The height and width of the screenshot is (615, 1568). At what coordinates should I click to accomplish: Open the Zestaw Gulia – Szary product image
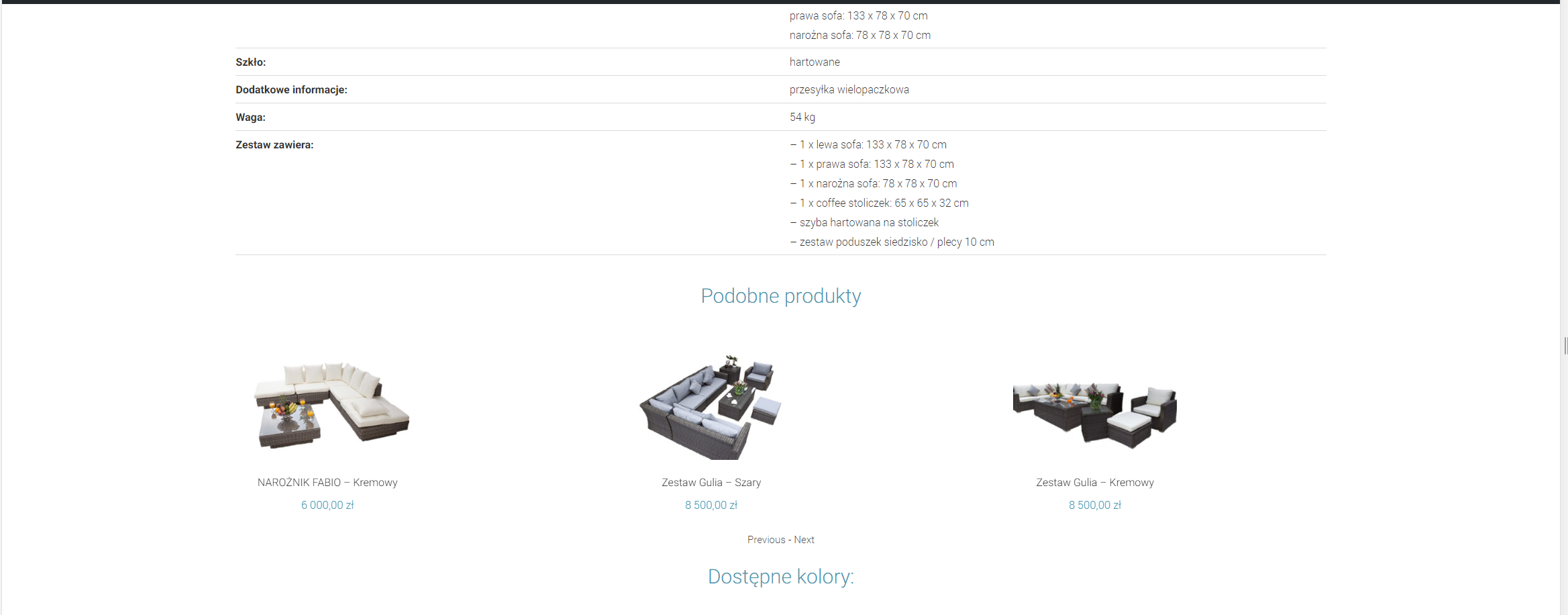coord(711,407)
